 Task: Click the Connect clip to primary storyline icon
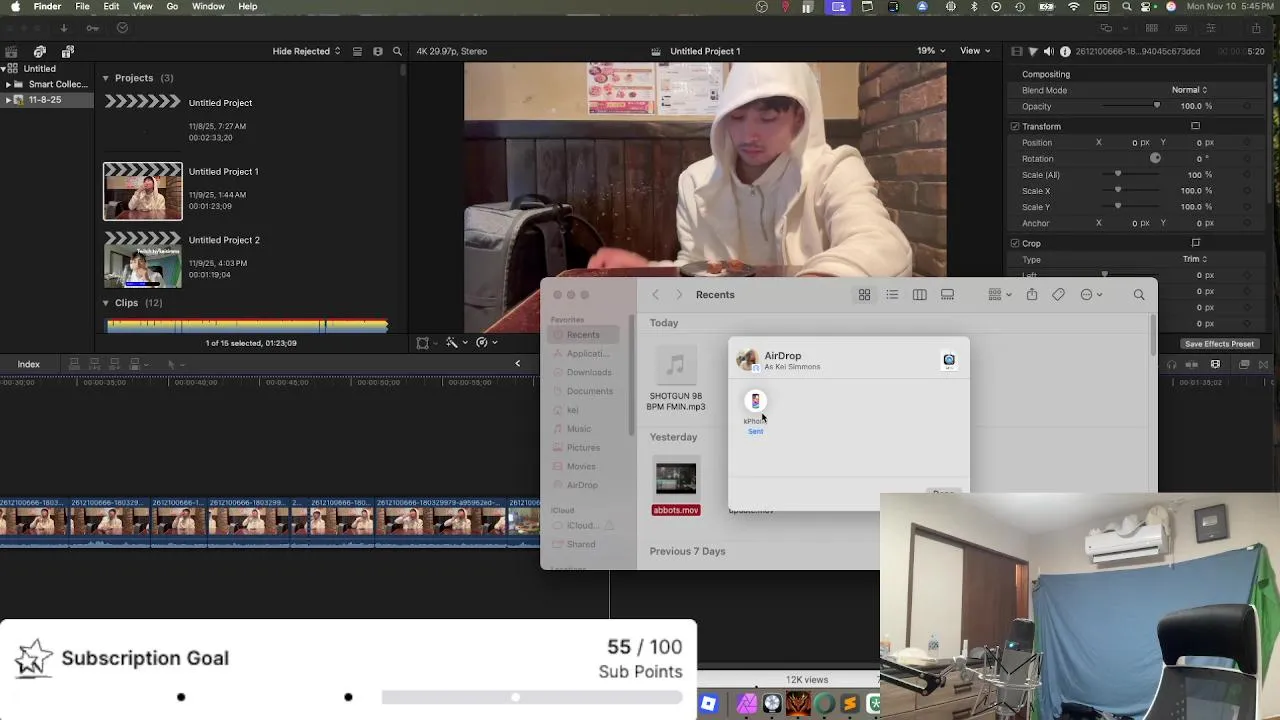(74, 364)
